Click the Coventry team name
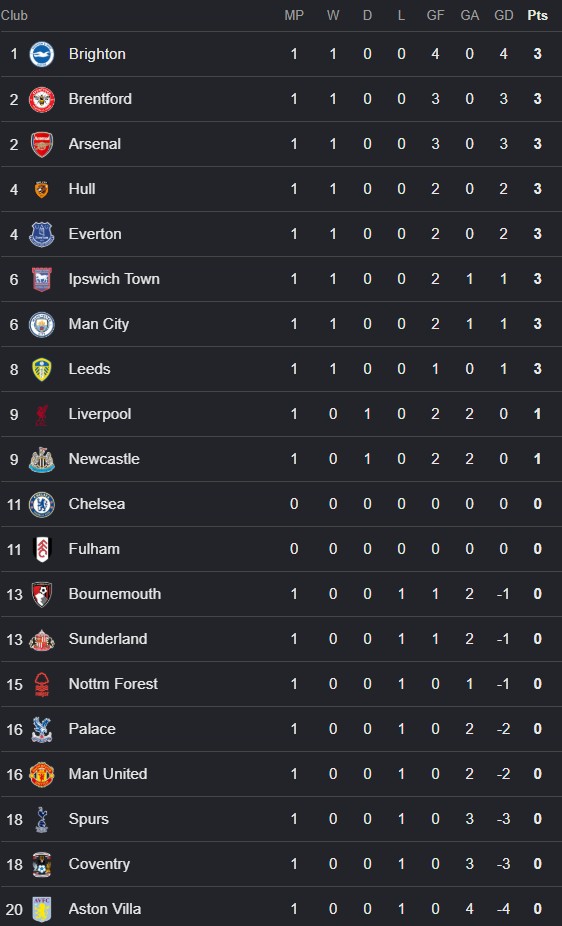562x926 pixels. click(99, 864)
